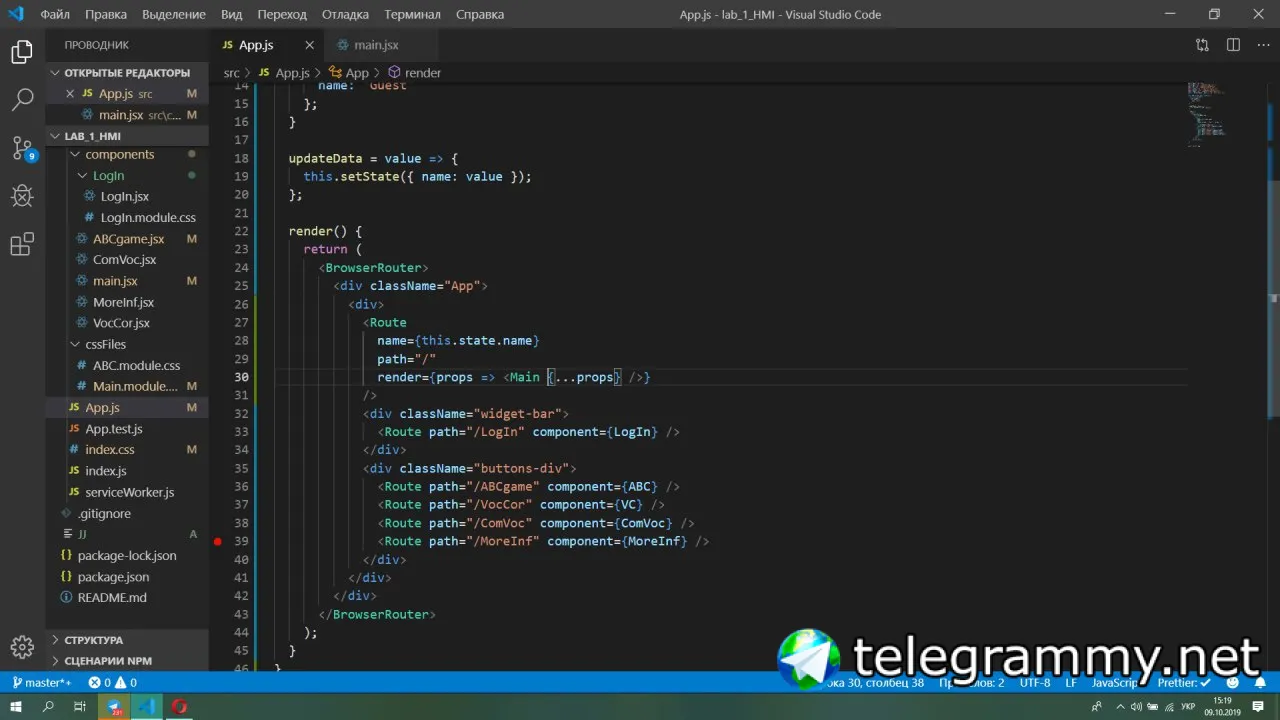Open the Переход menu

tap(282, 15)
